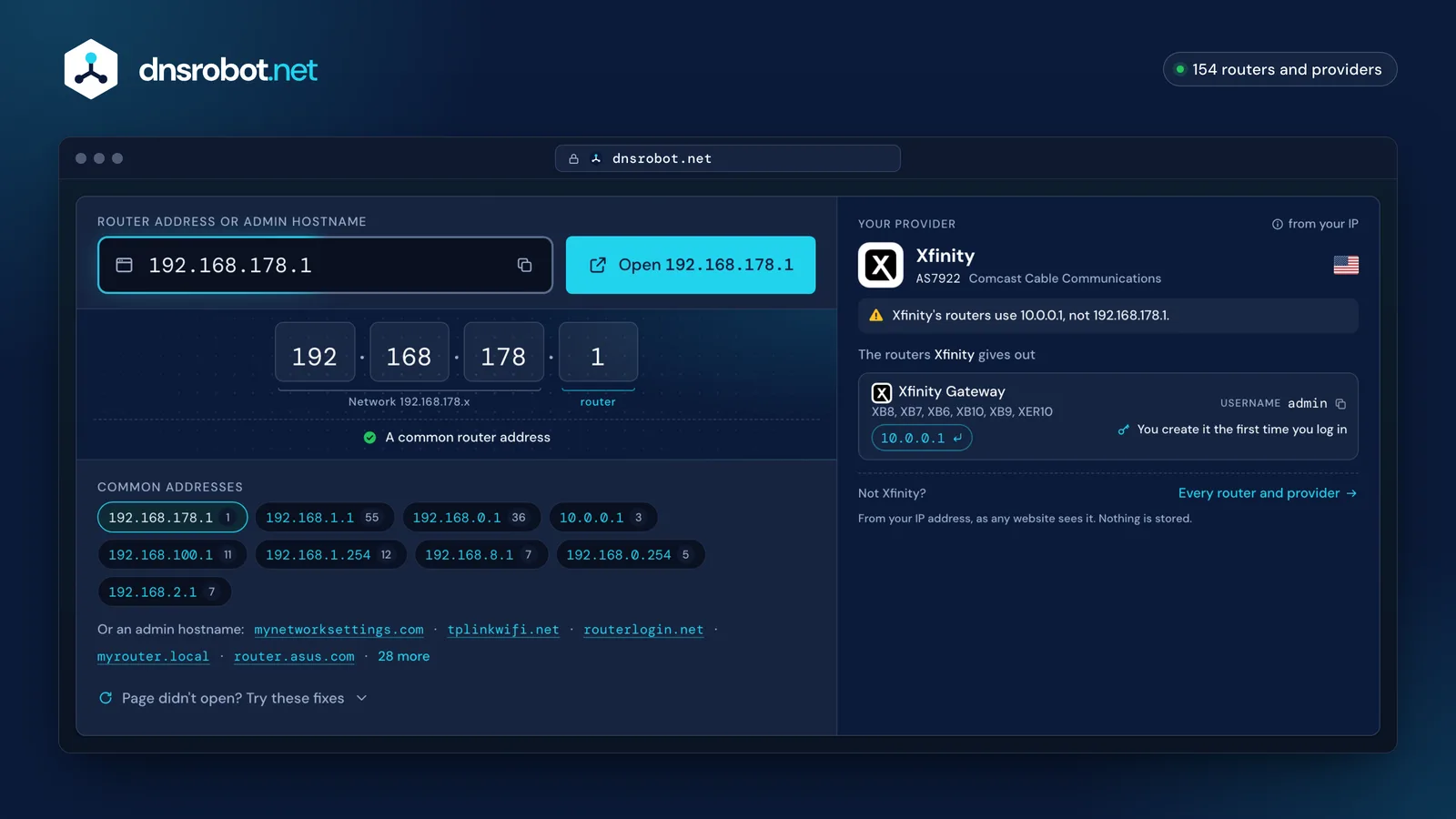
Task: Click the '178' octet box
Action: 503,352
